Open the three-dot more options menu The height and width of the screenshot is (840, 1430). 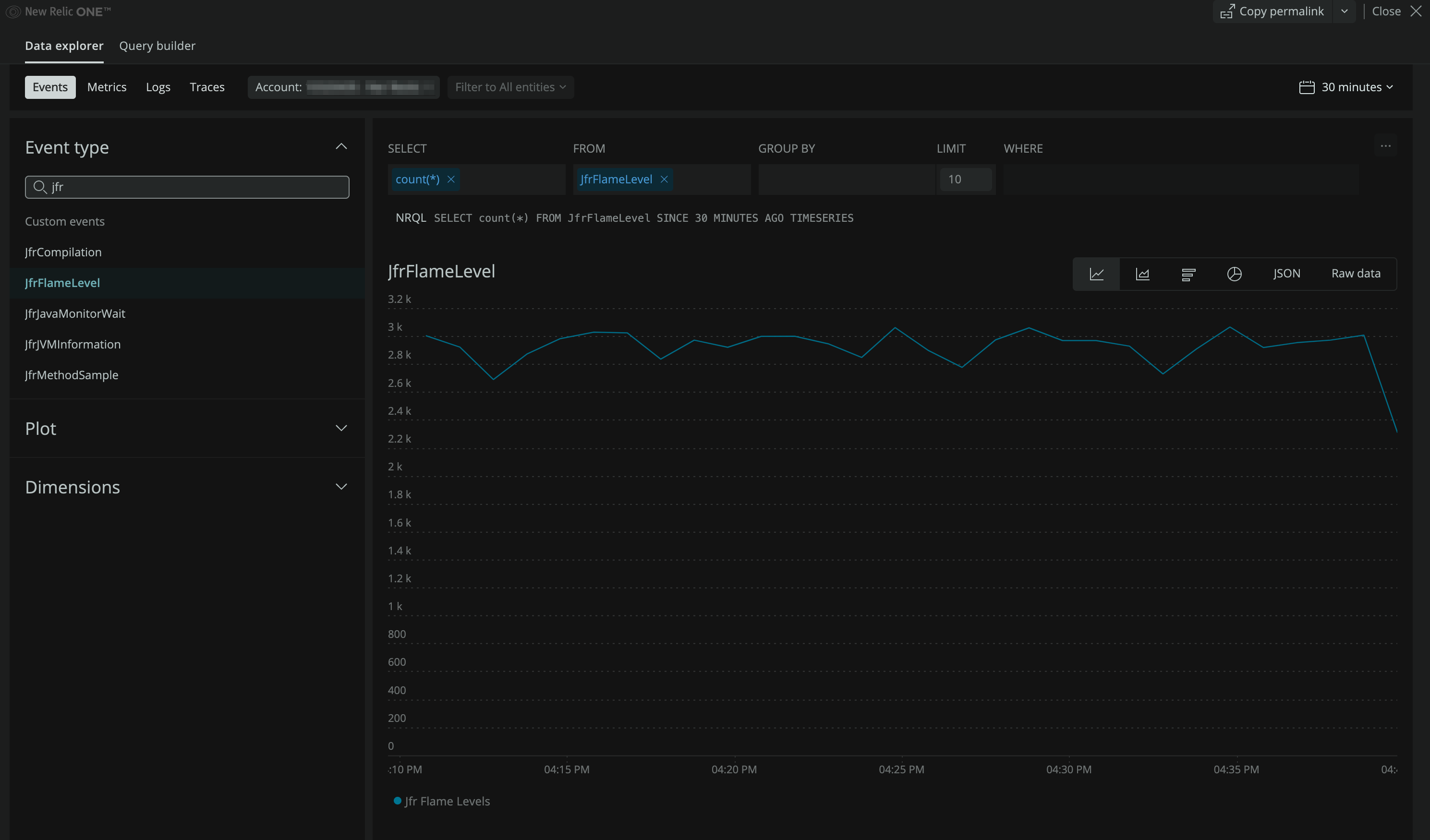pos(1386,146)
